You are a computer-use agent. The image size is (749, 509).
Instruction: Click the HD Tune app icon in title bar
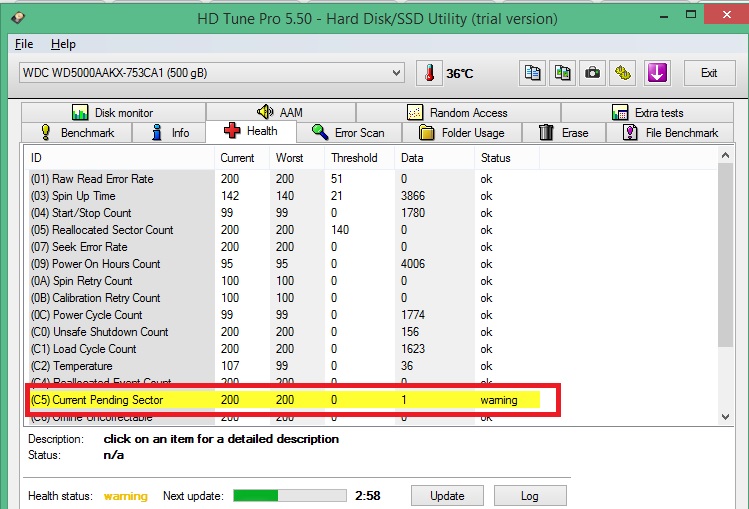tap(18, 18)
